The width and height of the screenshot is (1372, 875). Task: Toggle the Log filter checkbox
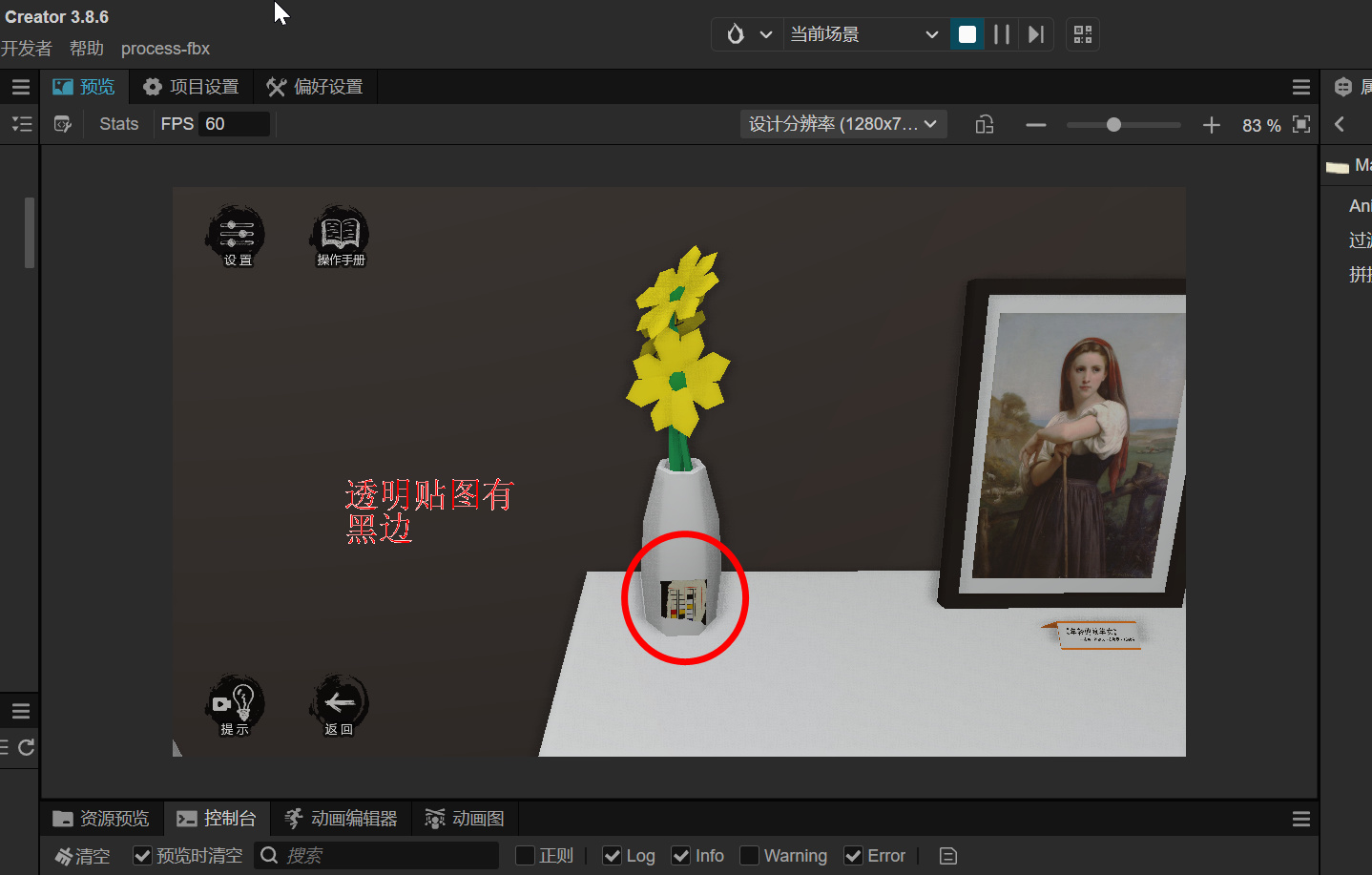point(613,856)
